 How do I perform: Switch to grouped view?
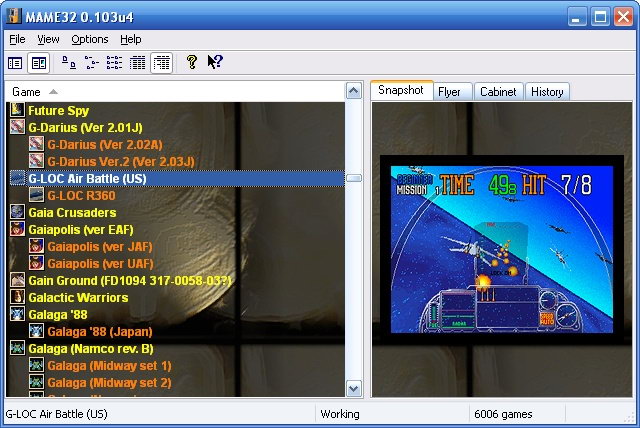click(x=162, y=63)
